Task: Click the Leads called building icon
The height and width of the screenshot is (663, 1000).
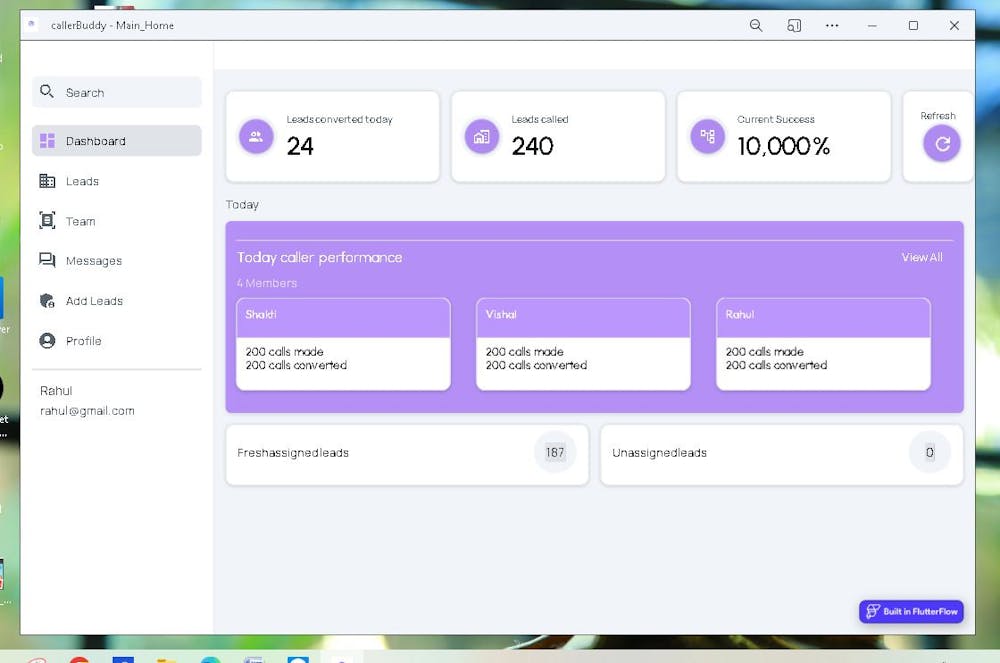Action: click(x=482, y=136)
